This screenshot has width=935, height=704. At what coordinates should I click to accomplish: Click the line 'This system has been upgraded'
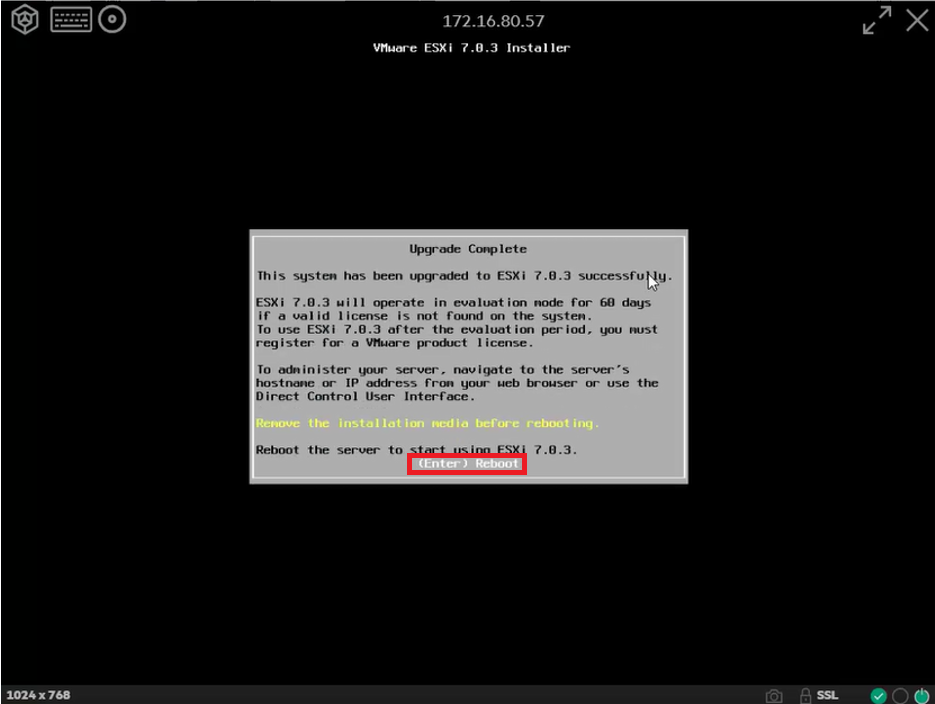(x=465, y=276)
